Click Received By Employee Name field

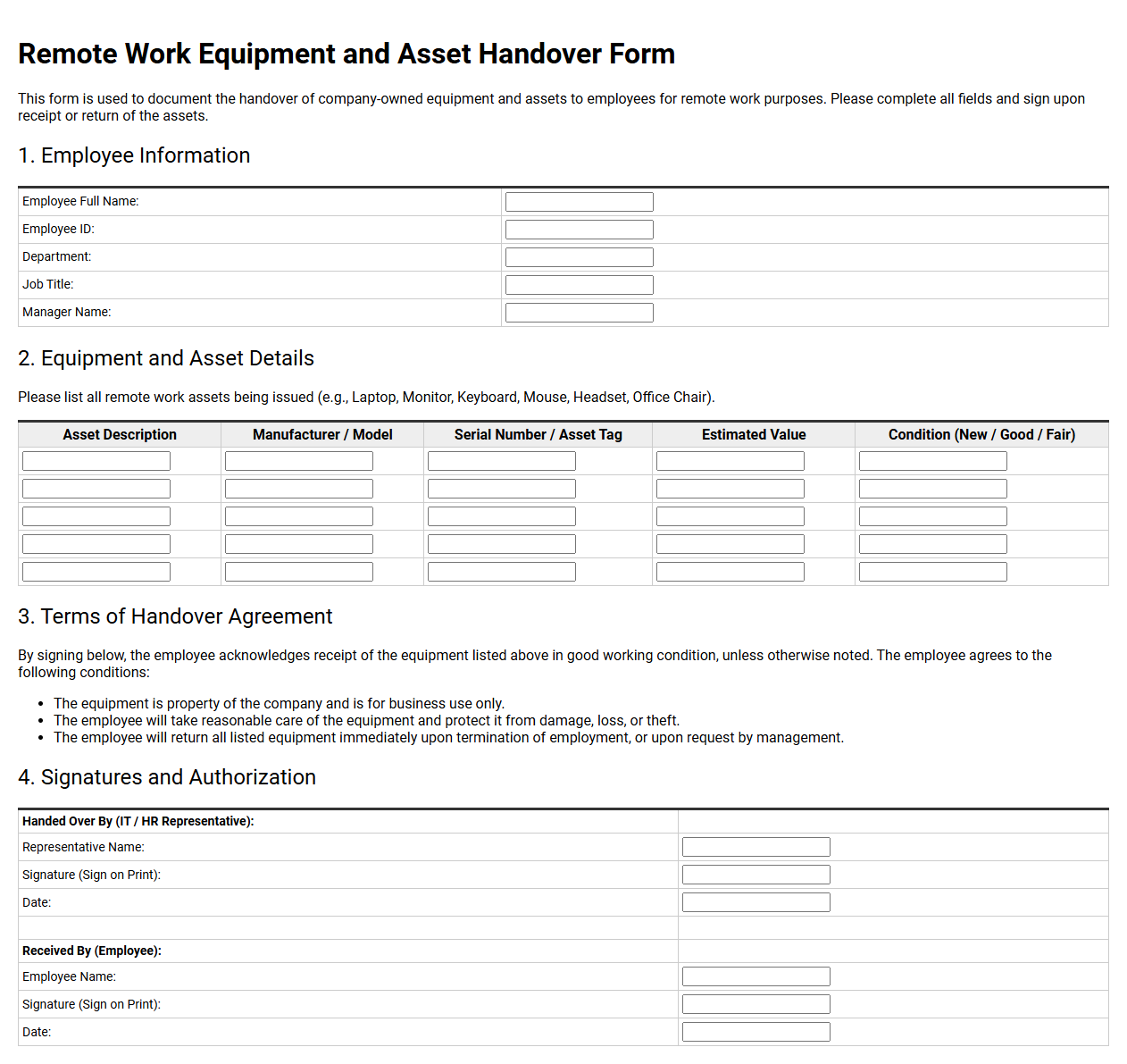pyautogui.click(x=756, y=976)
